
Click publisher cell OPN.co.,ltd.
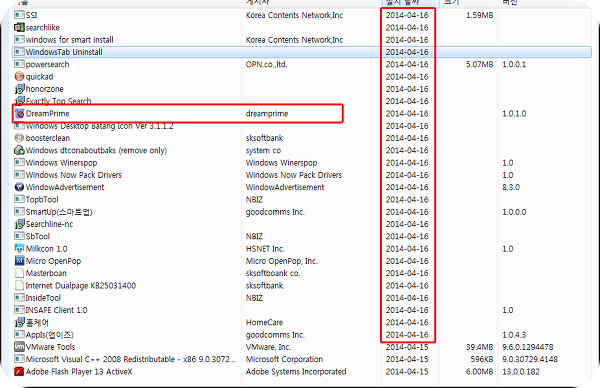266,64
